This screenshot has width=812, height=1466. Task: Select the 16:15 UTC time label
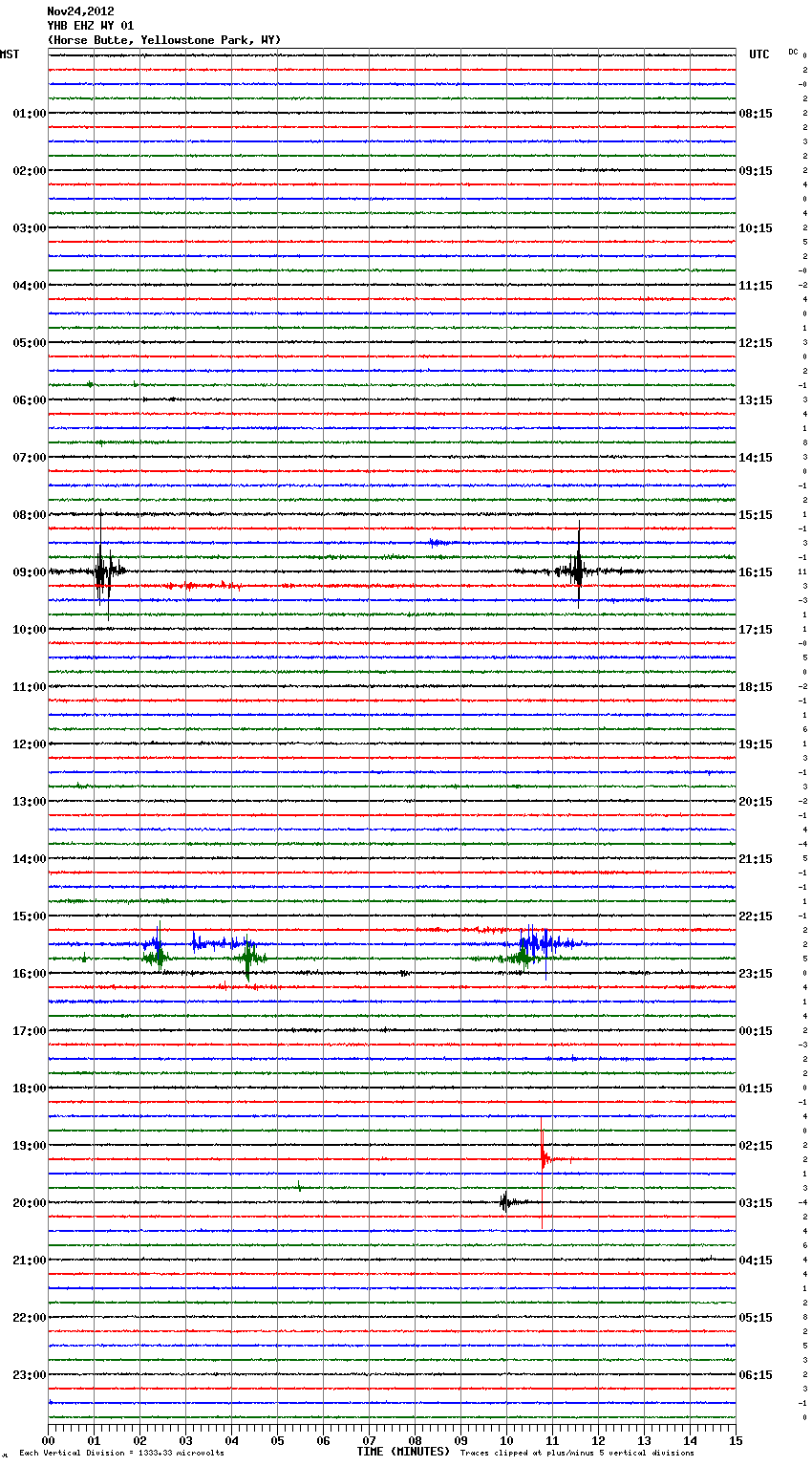click(x=756, y=572)
